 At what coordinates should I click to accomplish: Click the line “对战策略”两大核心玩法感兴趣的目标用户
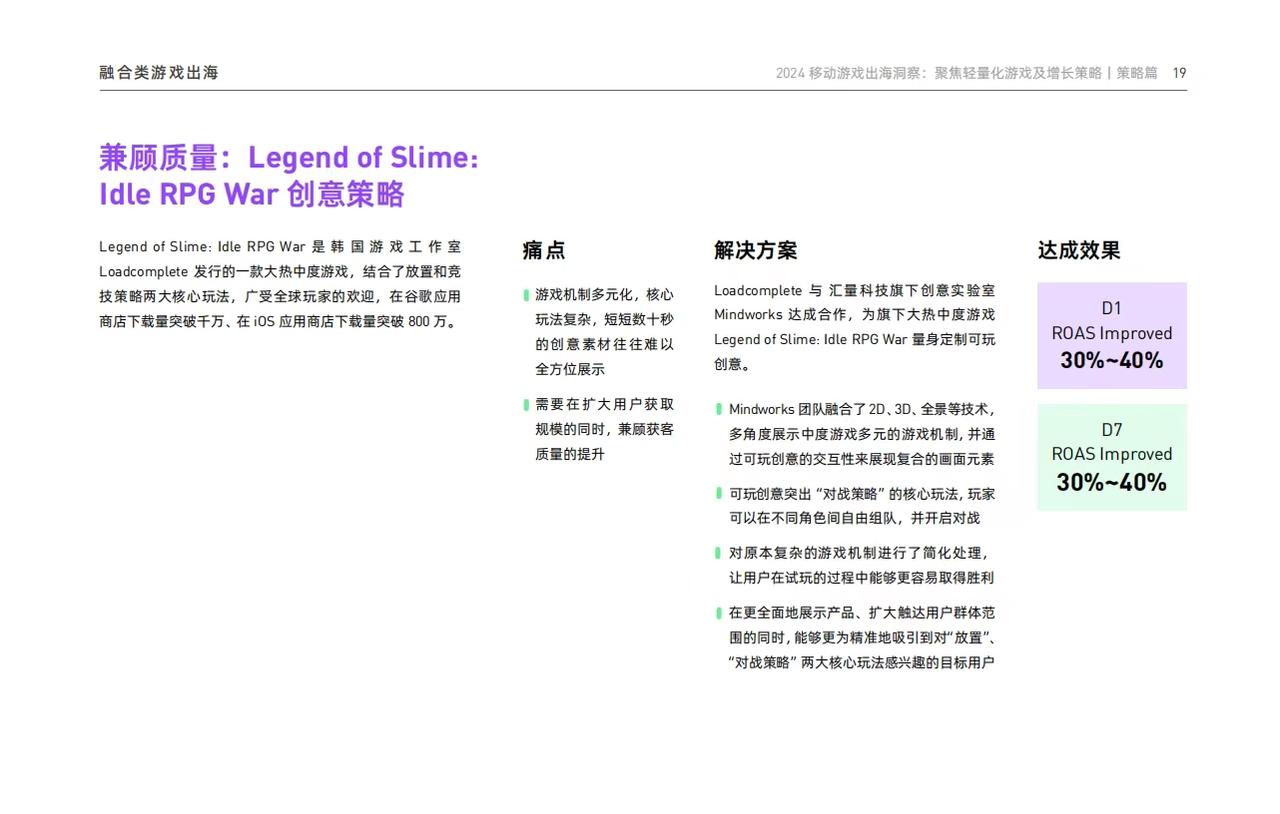(x=862, y=662)
